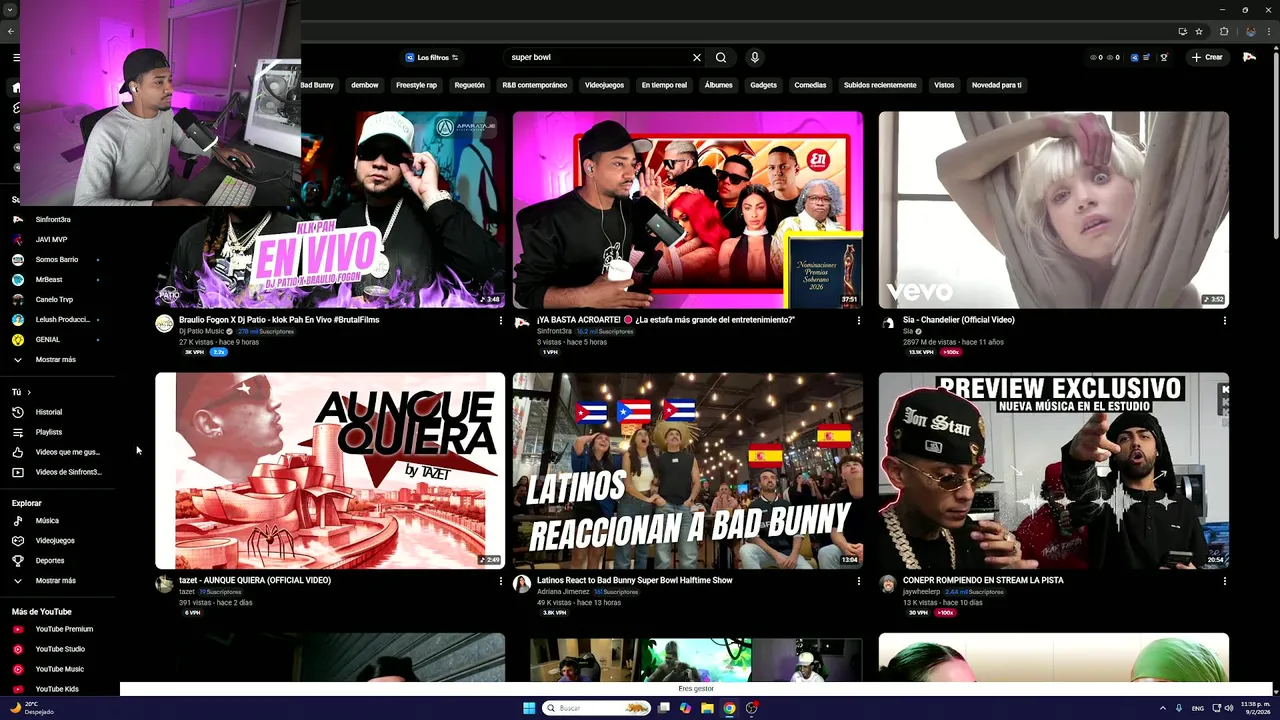Image resolution: width=1280 pixels, height=720 pixels.
Task: Search by voice microphone button
Action: point(755,57)
